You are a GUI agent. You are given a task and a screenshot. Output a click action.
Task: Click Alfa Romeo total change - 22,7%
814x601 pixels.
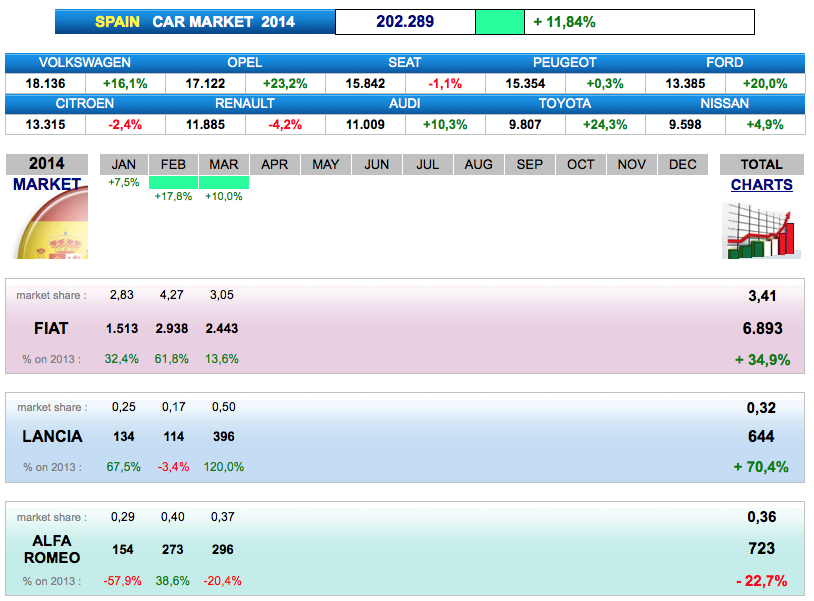(x=762, y=581)
